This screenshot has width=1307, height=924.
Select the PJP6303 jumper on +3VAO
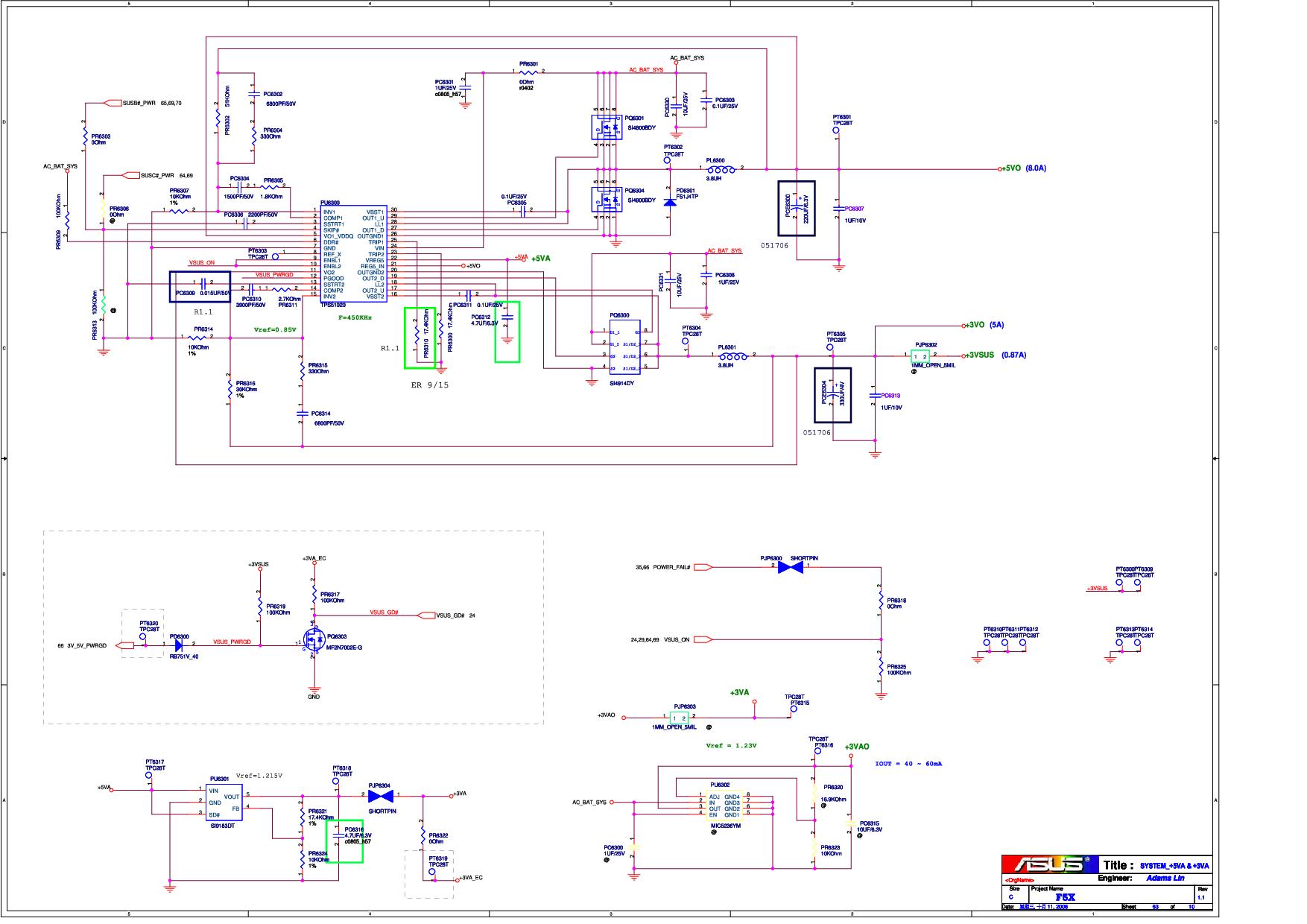pyautogui.click(x=679, y=718)
